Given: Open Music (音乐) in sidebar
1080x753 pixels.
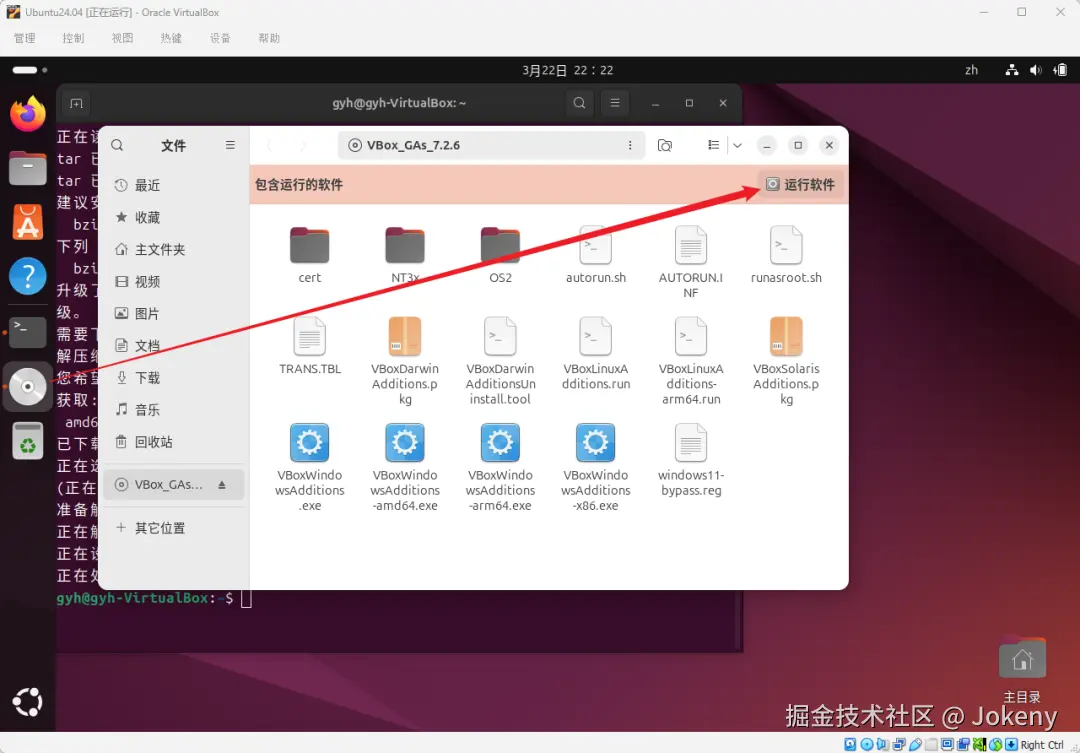Looking at the screenshot, I should (174, 410).
